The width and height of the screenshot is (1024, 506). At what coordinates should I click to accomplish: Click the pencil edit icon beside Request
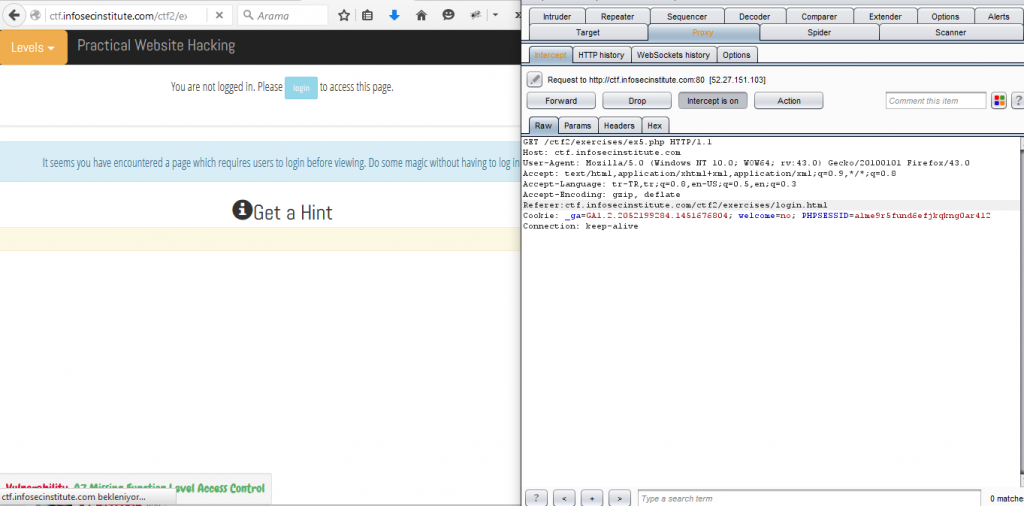coord(535,79)
